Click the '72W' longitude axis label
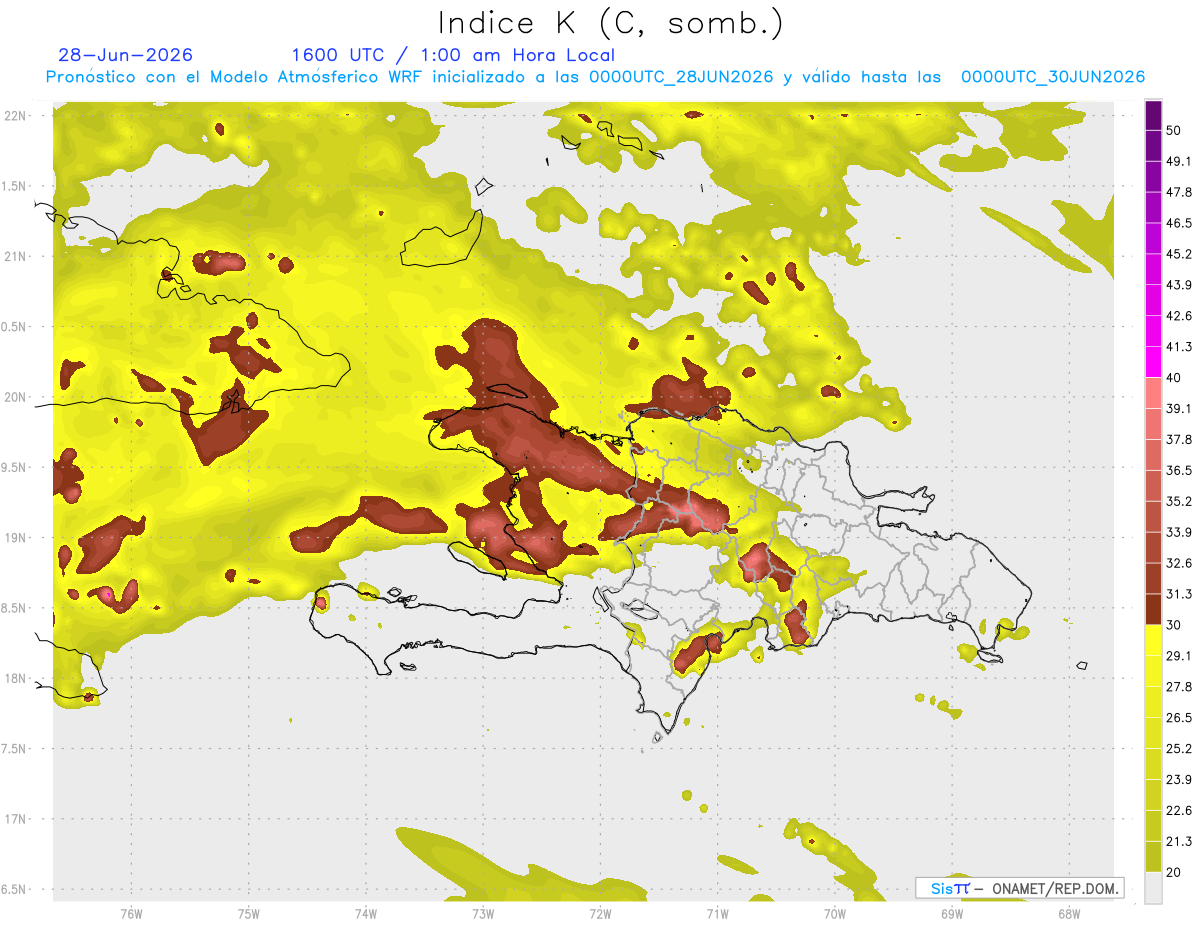 tap(600, 913)
